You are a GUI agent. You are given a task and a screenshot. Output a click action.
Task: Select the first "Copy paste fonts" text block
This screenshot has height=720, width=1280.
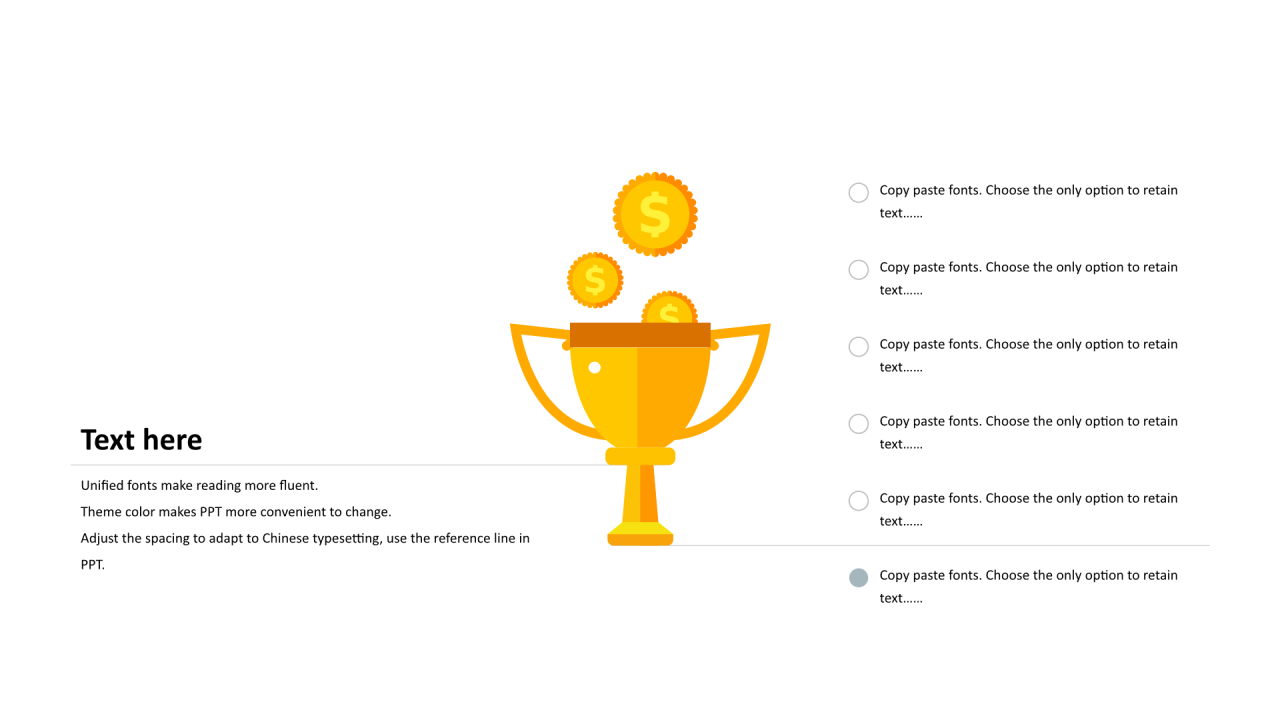(x=1028, y=201)
